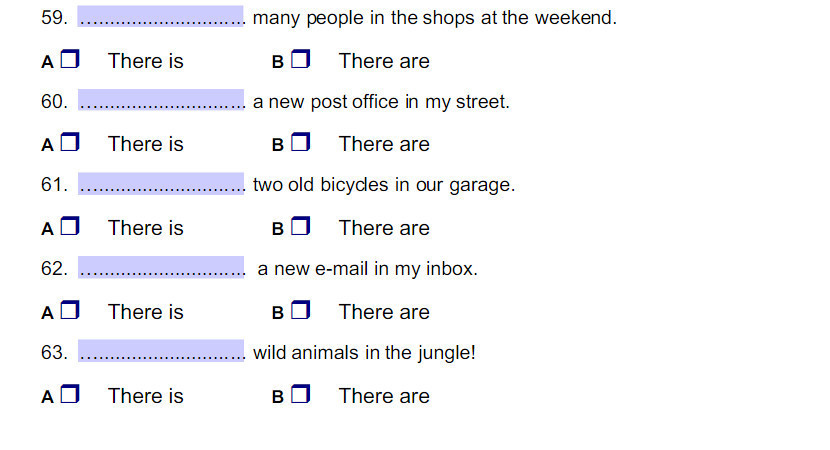
Task: Click 'There is' label under e-mail question
Action: tap(146, 312)
